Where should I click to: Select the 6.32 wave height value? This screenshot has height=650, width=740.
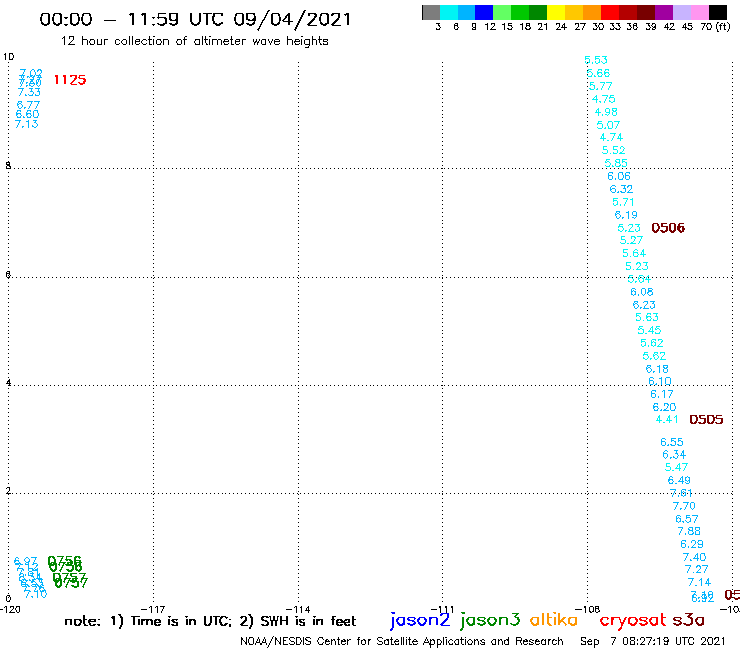[621, 189]
